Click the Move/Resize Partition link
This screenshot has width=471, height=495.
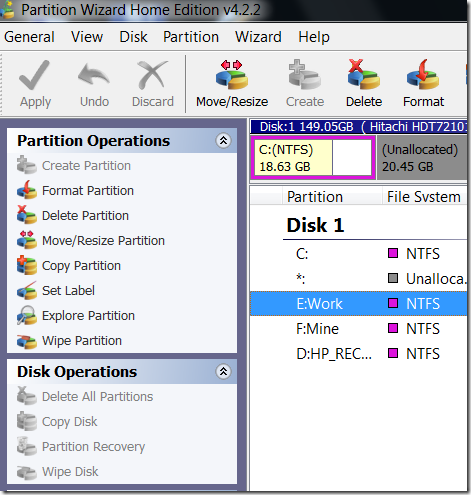point(103,241)
